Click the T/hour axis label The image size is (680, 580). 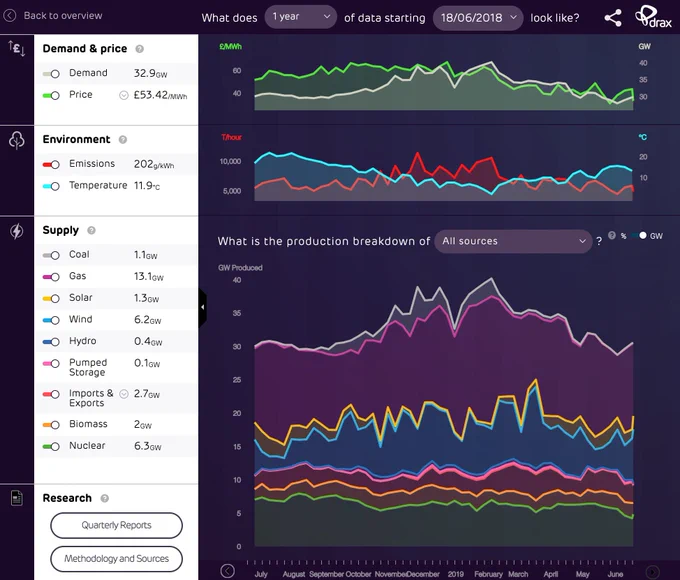232,137
